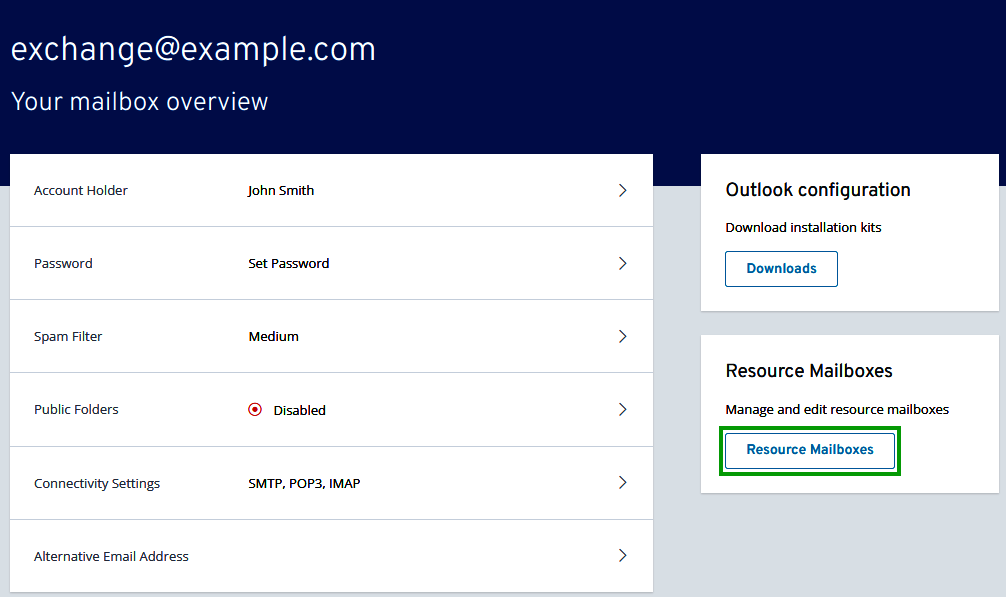
Task: Click Set Password to change password
Action: point(288,263)
